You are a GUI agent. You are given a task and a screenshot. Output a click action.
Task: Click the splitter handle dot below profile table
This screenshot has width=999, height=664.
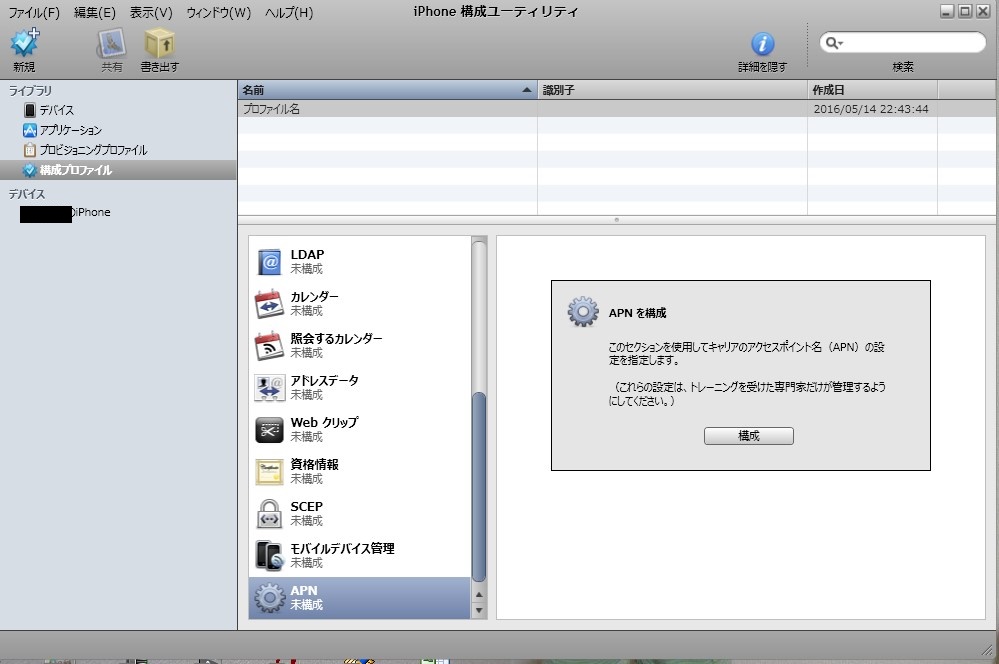click(616, 220)
